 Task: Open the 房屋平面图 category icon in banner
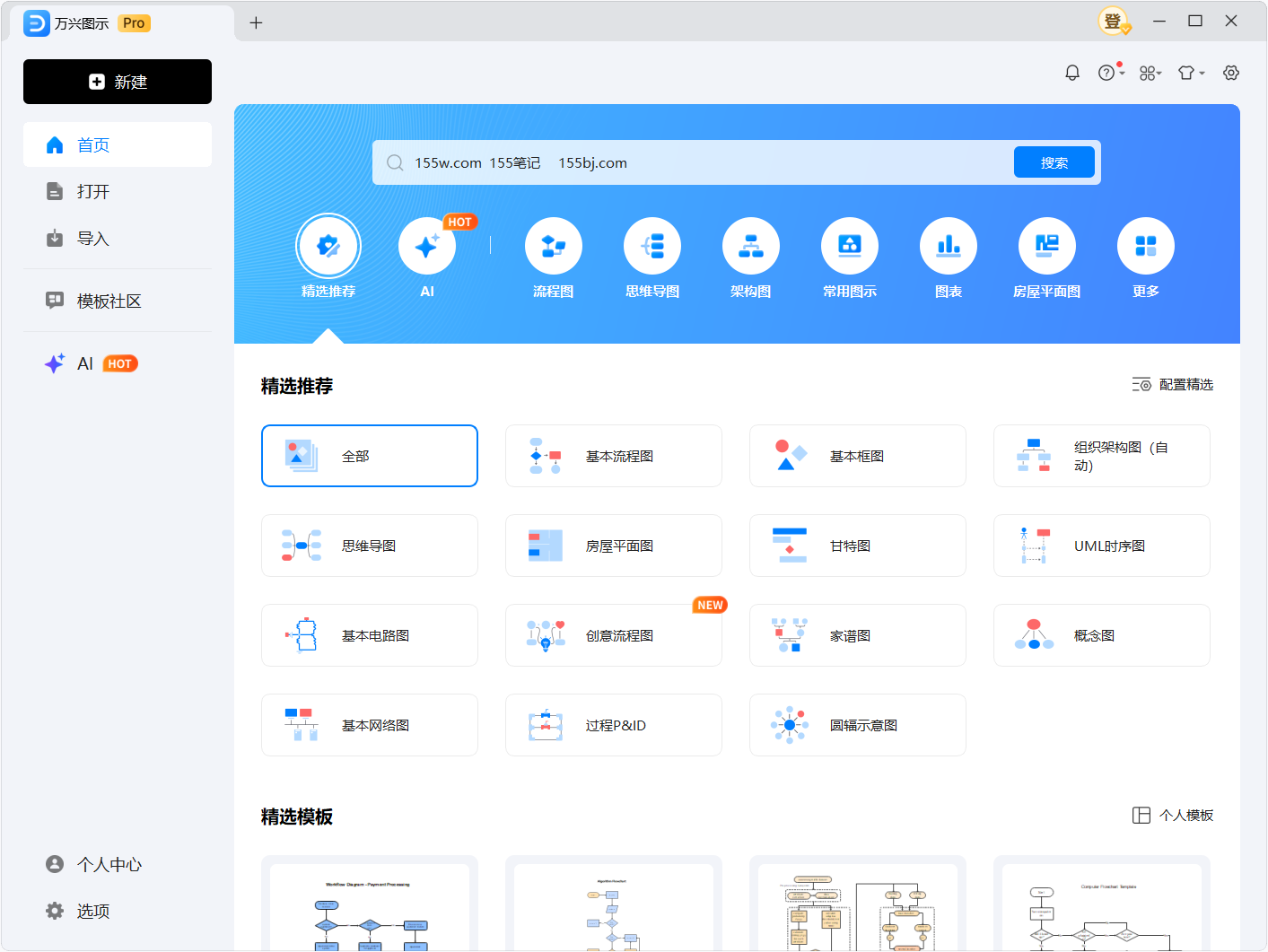pyautogui.click(x=1046, y=246)
